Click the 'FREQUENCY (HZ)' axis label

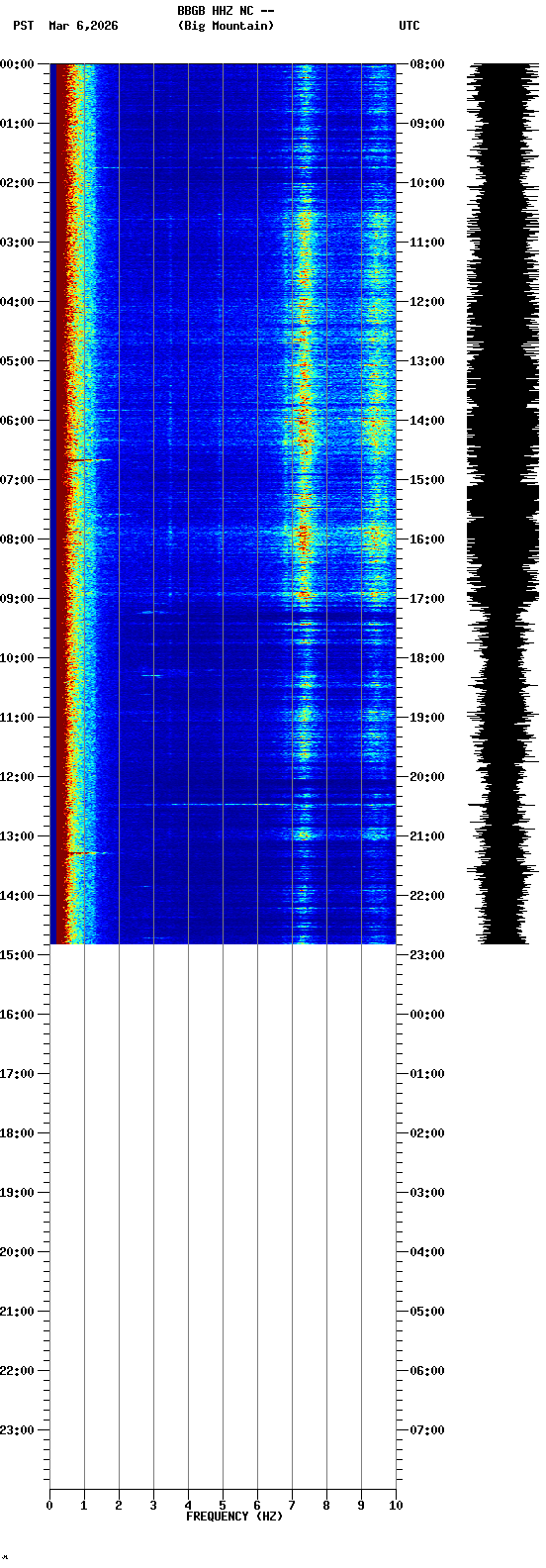(x=234, y=1517)
